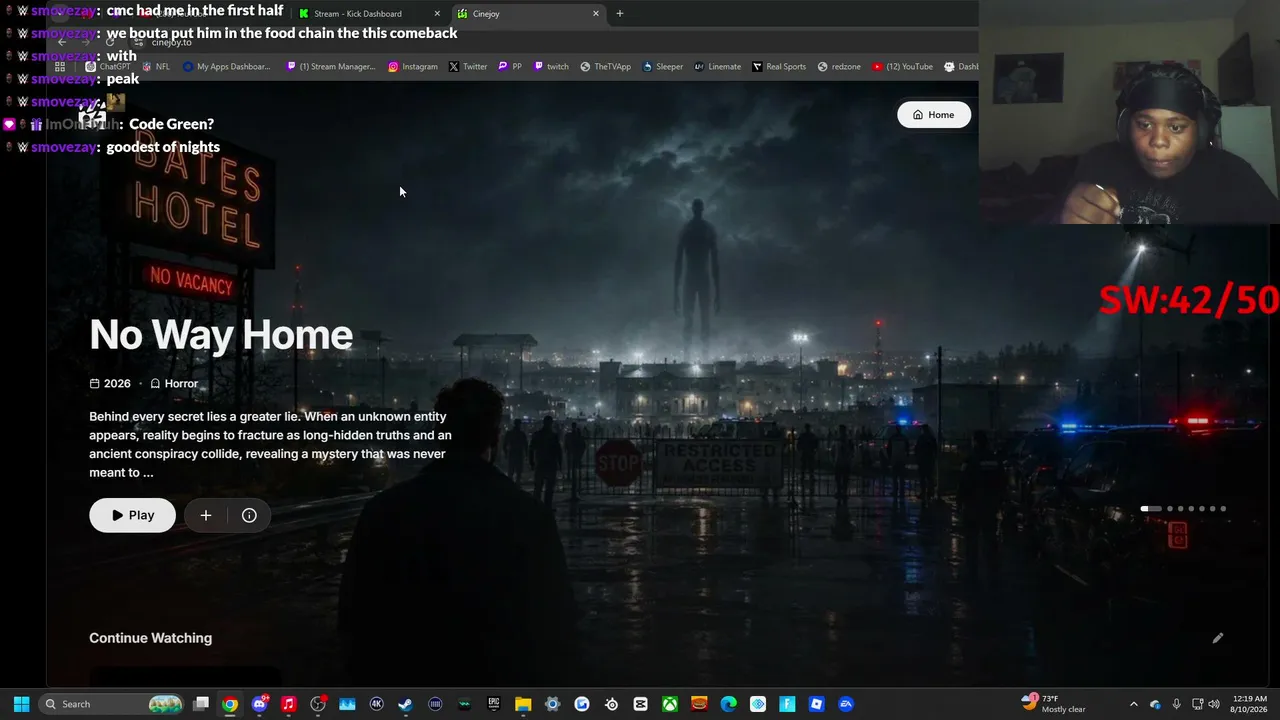The width and height of the screenshot is (1280, 720).
Task: Open Steam from the taskbar
Action: pyautogui.click(x=406, y=704)
